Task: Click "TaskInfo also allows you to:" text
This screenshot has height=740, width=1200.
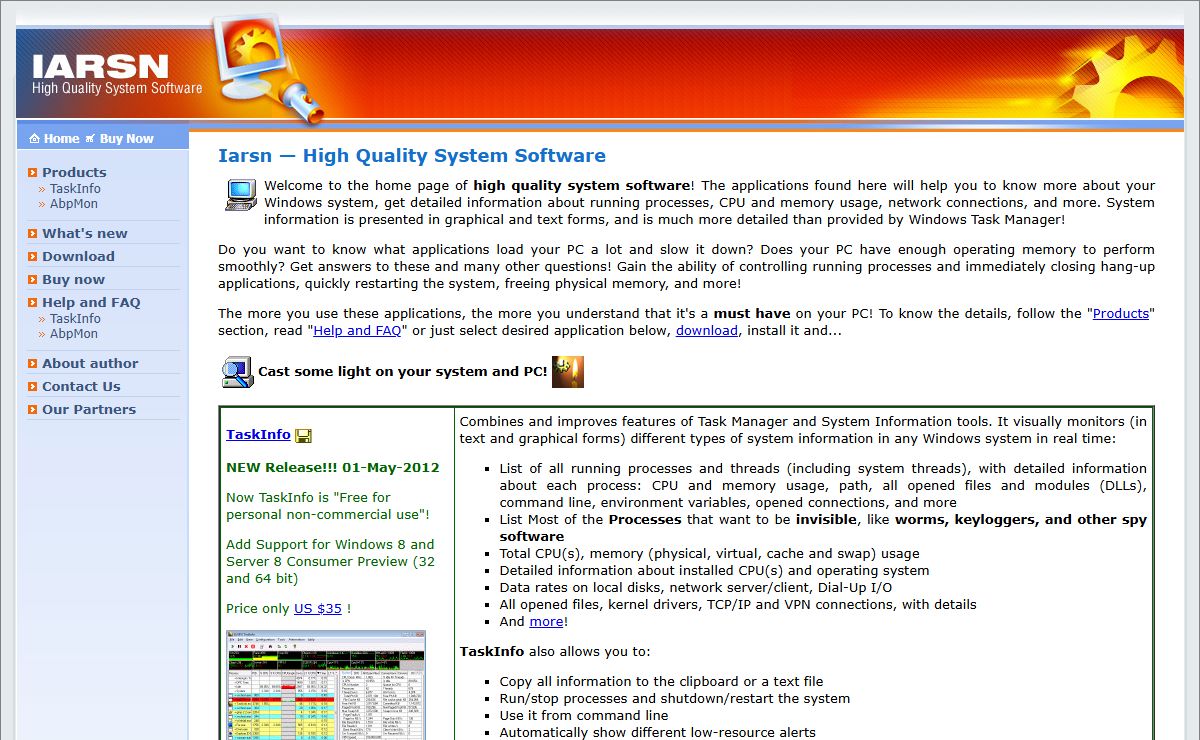Action: pyautogui.click(x=555, y=651)
